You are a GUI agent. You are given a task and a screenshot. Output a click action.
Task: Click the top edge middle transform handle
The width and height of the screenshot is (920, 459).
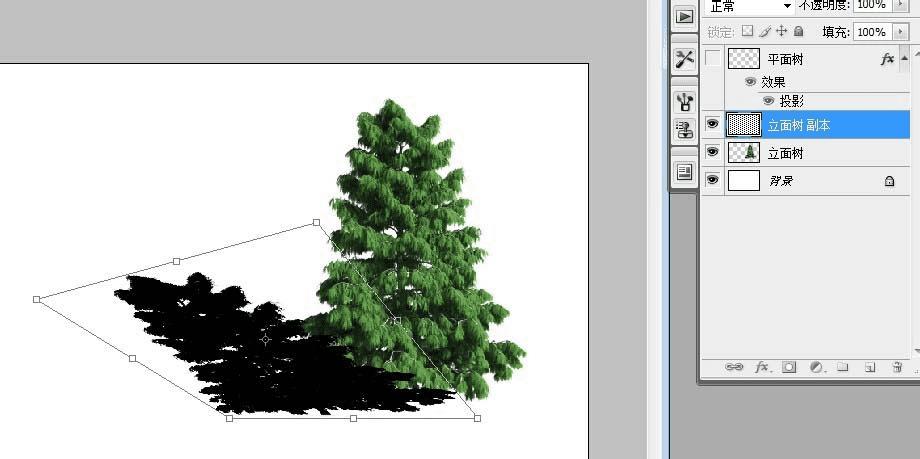(x=177, y=261)
